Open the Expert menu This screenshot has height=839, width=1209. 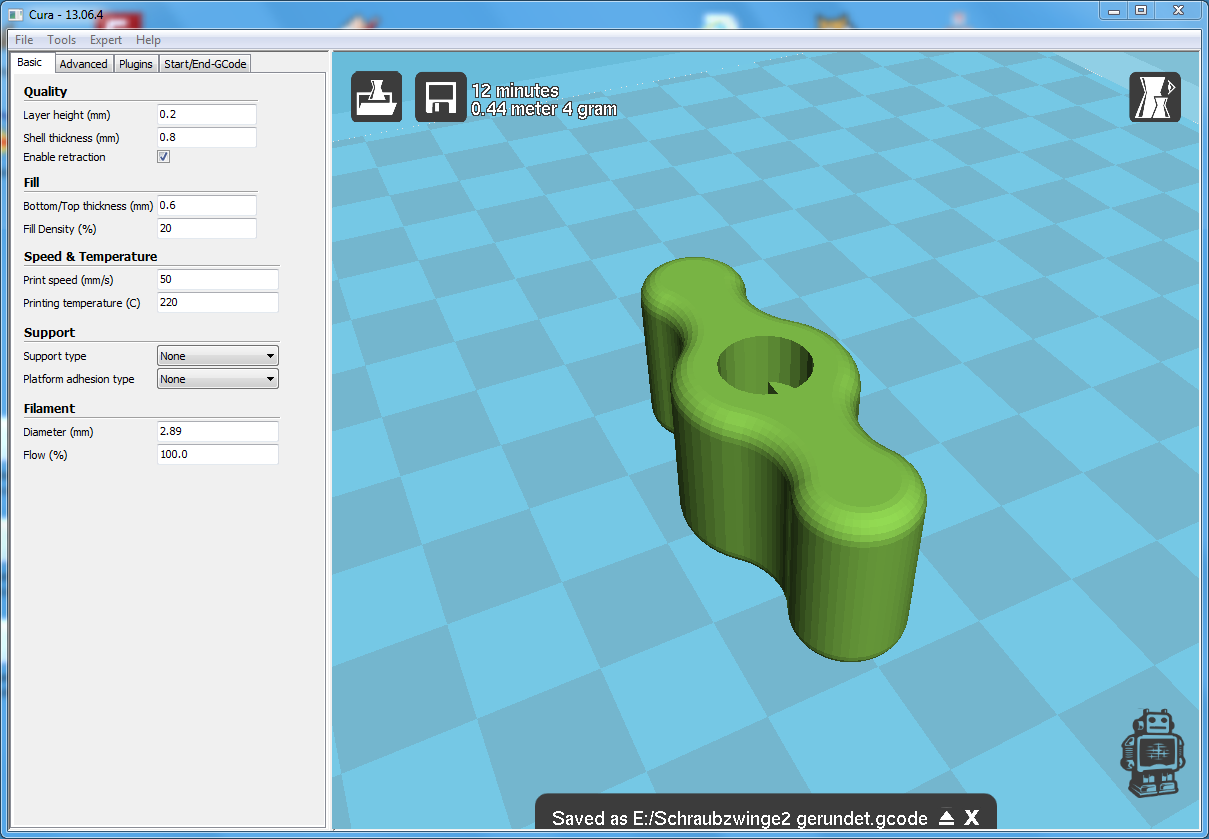coord(105,40)
